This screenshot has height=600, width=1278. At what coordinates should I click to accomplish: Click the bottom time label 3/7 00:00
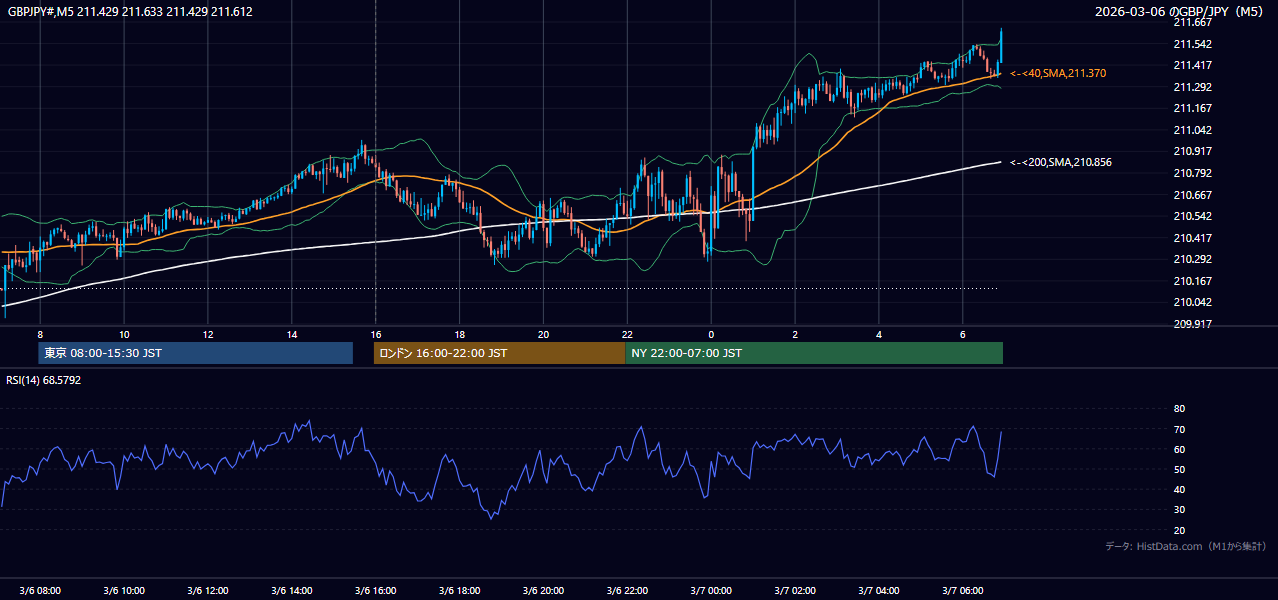pos(711,590)
